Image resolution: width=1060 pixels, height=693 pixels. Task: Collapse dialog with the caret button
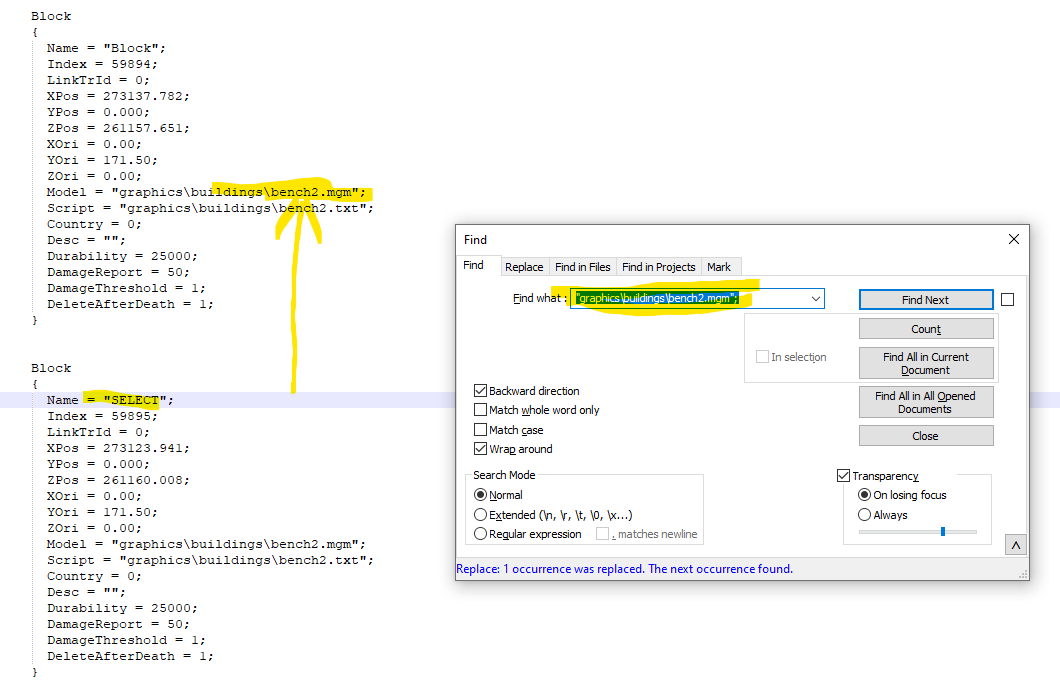click(x=1015, y=545)
